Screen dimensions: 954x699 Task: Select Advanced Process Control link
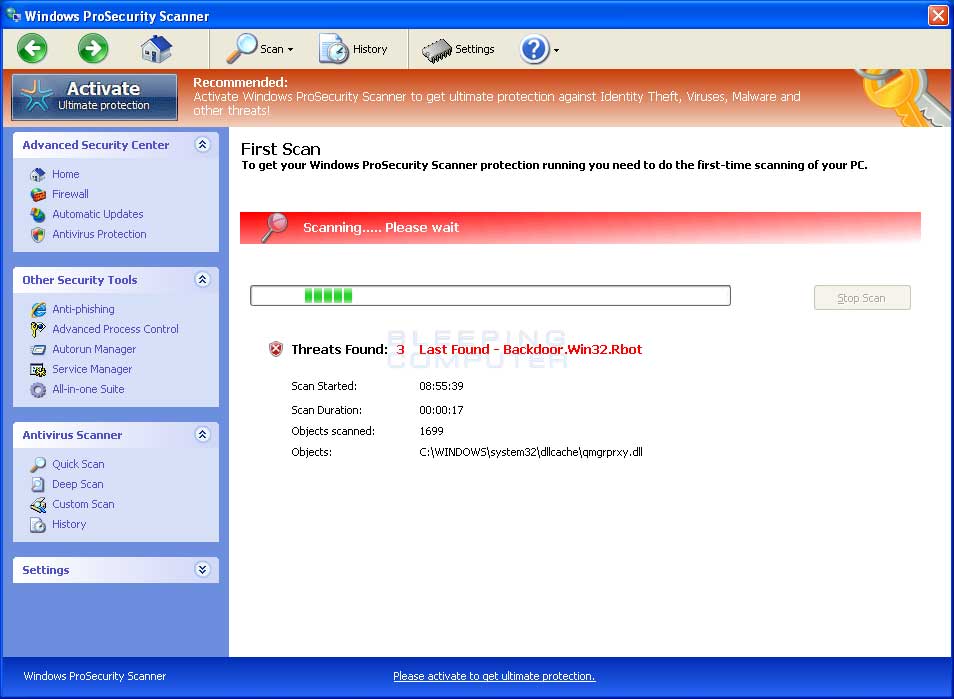tap(116, 329)
